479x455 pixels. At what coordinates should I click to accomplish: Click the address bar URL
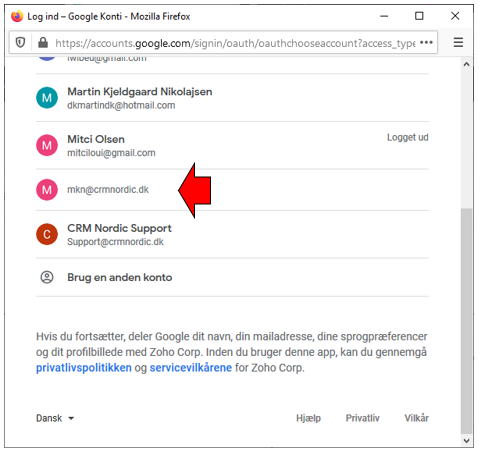tap(235, 43)
